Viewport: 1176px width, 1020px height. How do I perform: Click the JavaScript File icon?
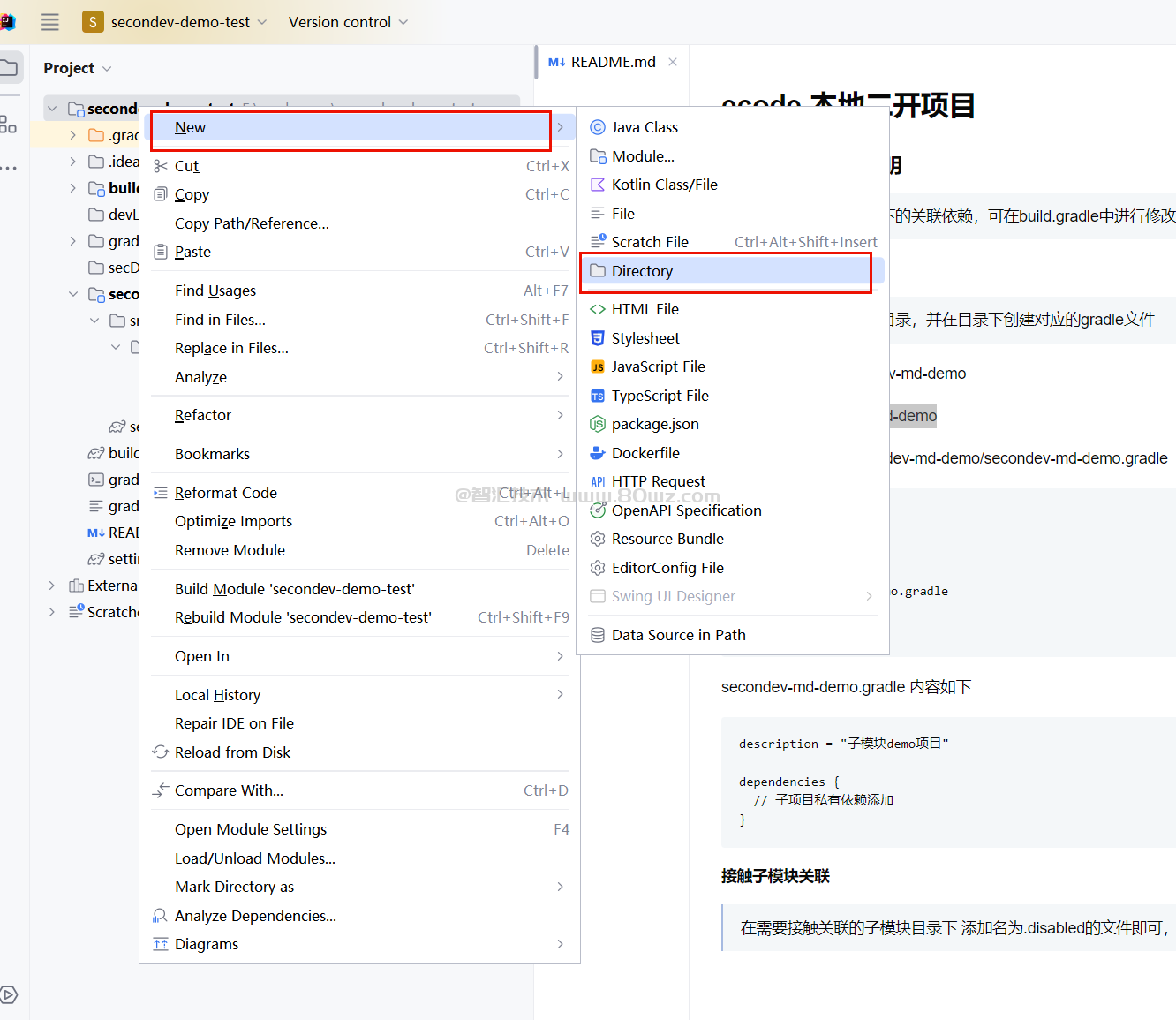coord(598,366)
